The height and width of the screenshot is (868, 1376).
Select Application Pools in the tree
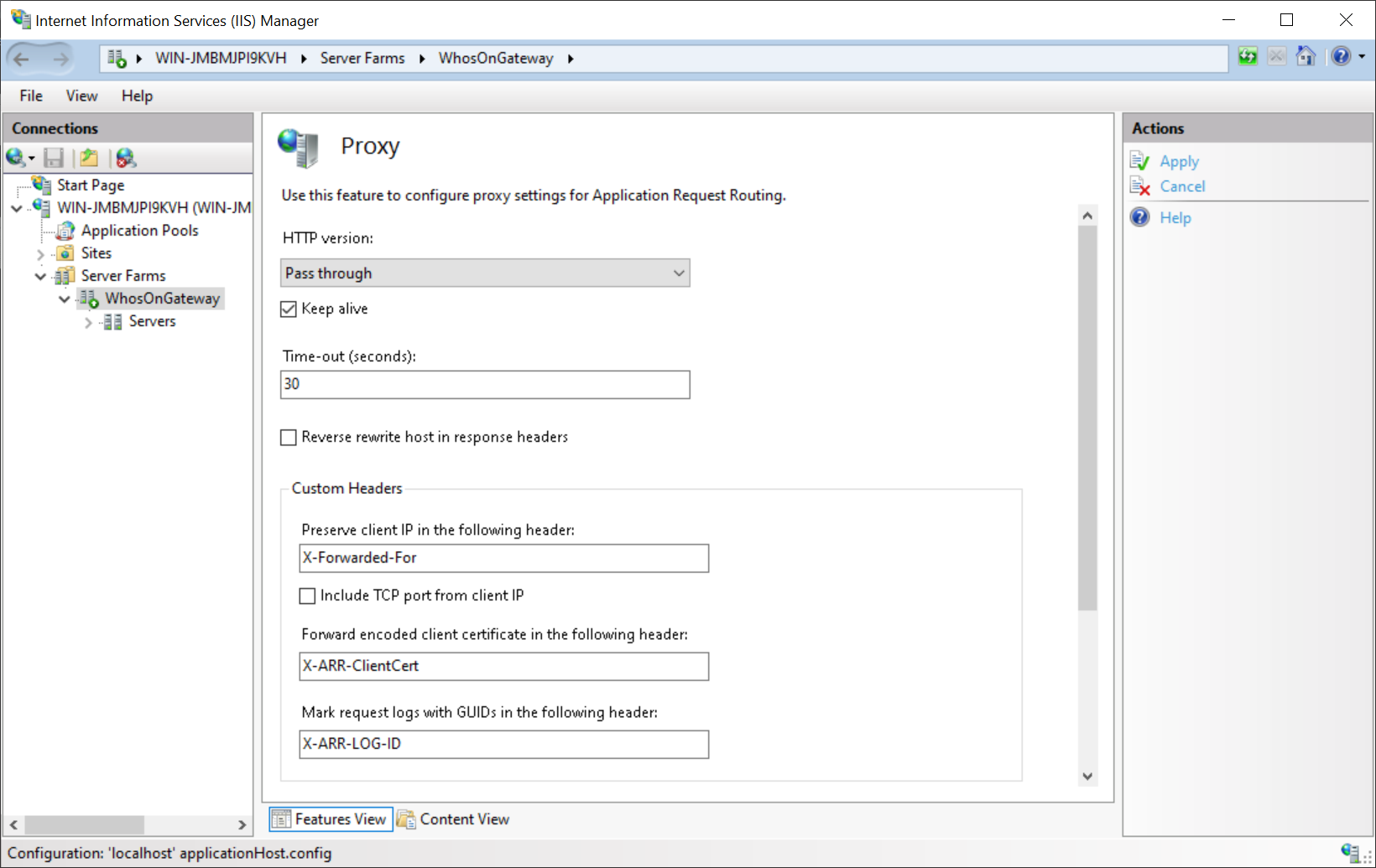click(x=139, y=231)
